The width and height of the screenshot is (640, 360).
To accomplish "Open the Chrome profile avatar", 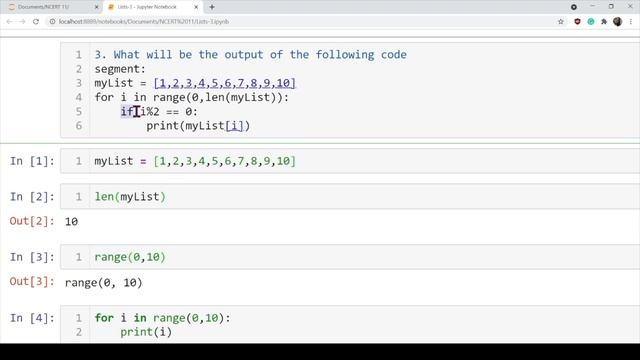I will click(618, 22).
